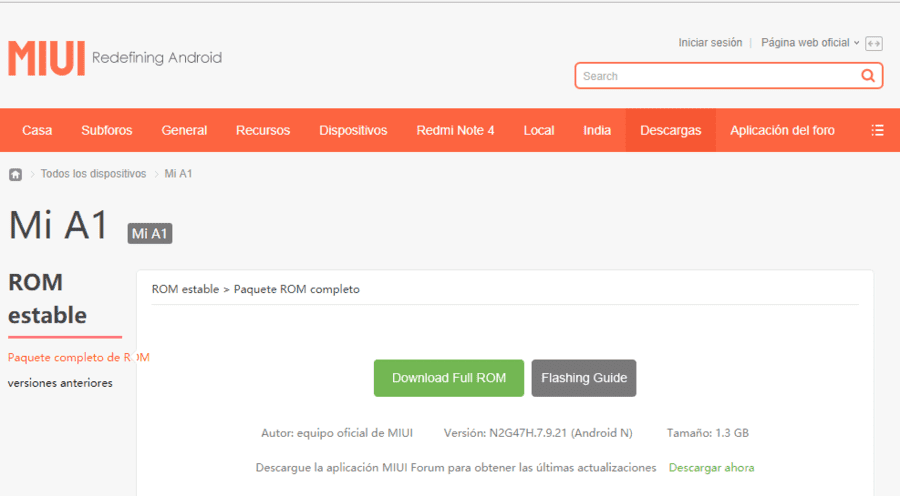The image size is (900, 496).
Task: Open Aplicación del foro menu item
Action: coord(782,130)
